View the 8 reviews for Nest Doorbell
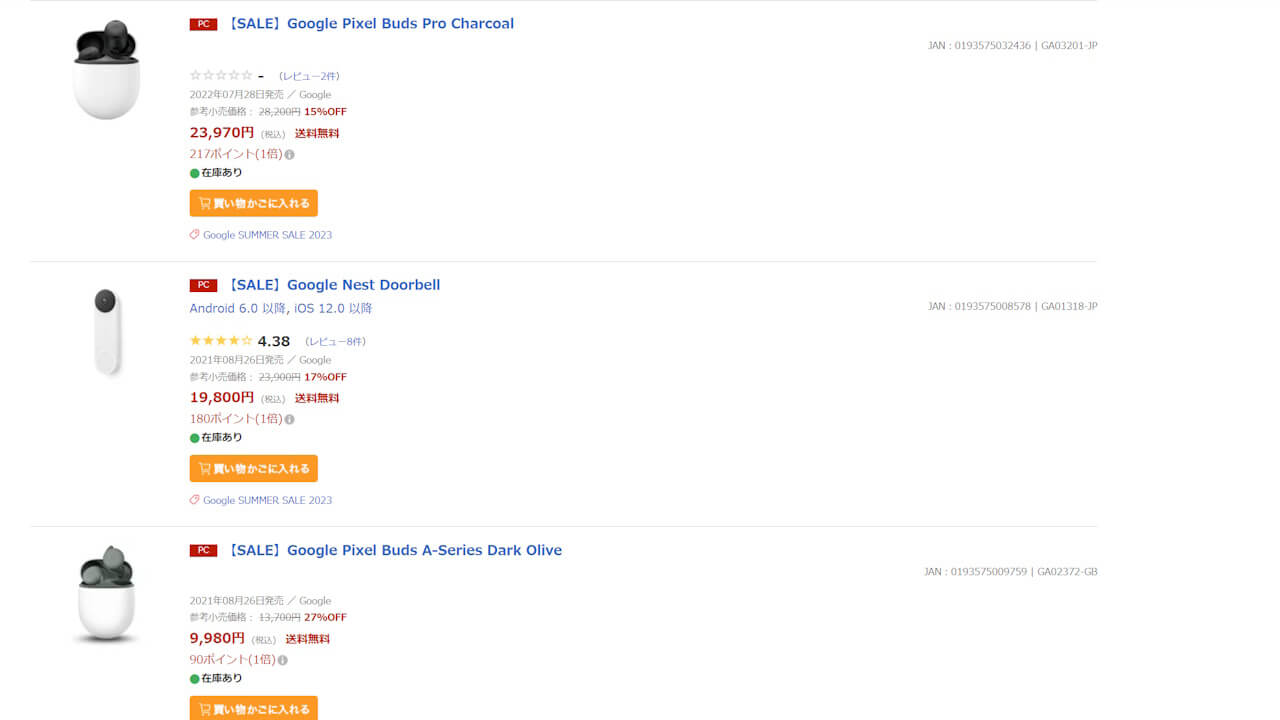 coord(335,342)
